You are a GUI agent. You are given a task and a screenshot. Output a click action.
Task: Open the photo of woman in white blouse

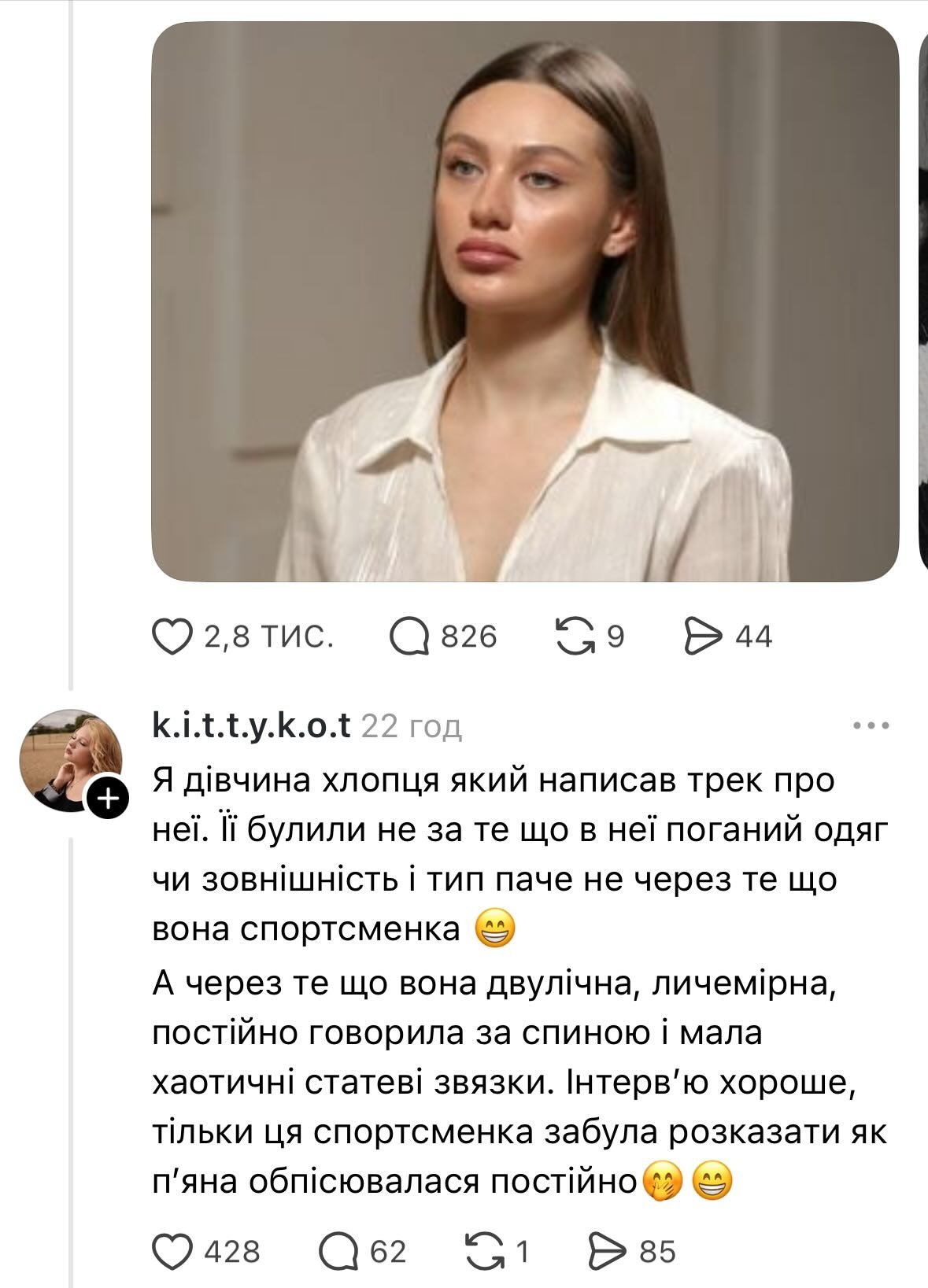pos(525,301)
